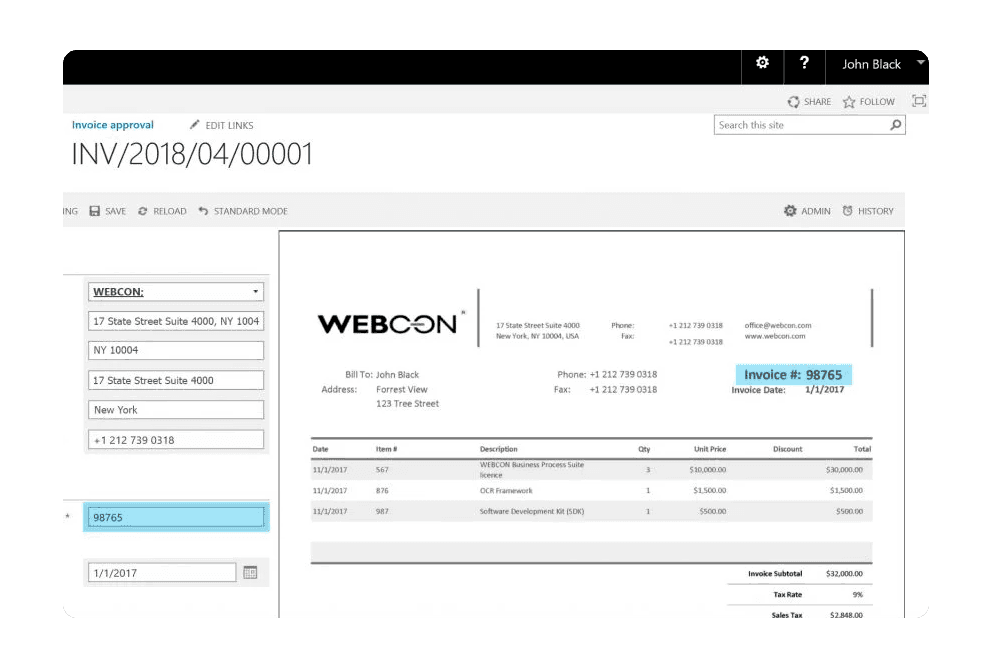Run search with the magnifier icon
This screenshot has height=668, width=992.
[x=896, y=125]
